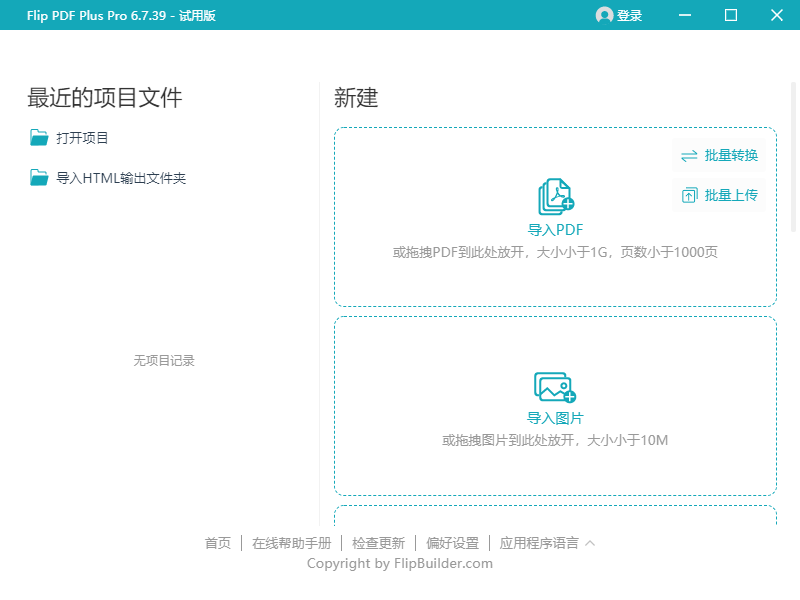
Task: Click the PDF stack graphic above 导入PDF
Action: (x=554, y=196)
